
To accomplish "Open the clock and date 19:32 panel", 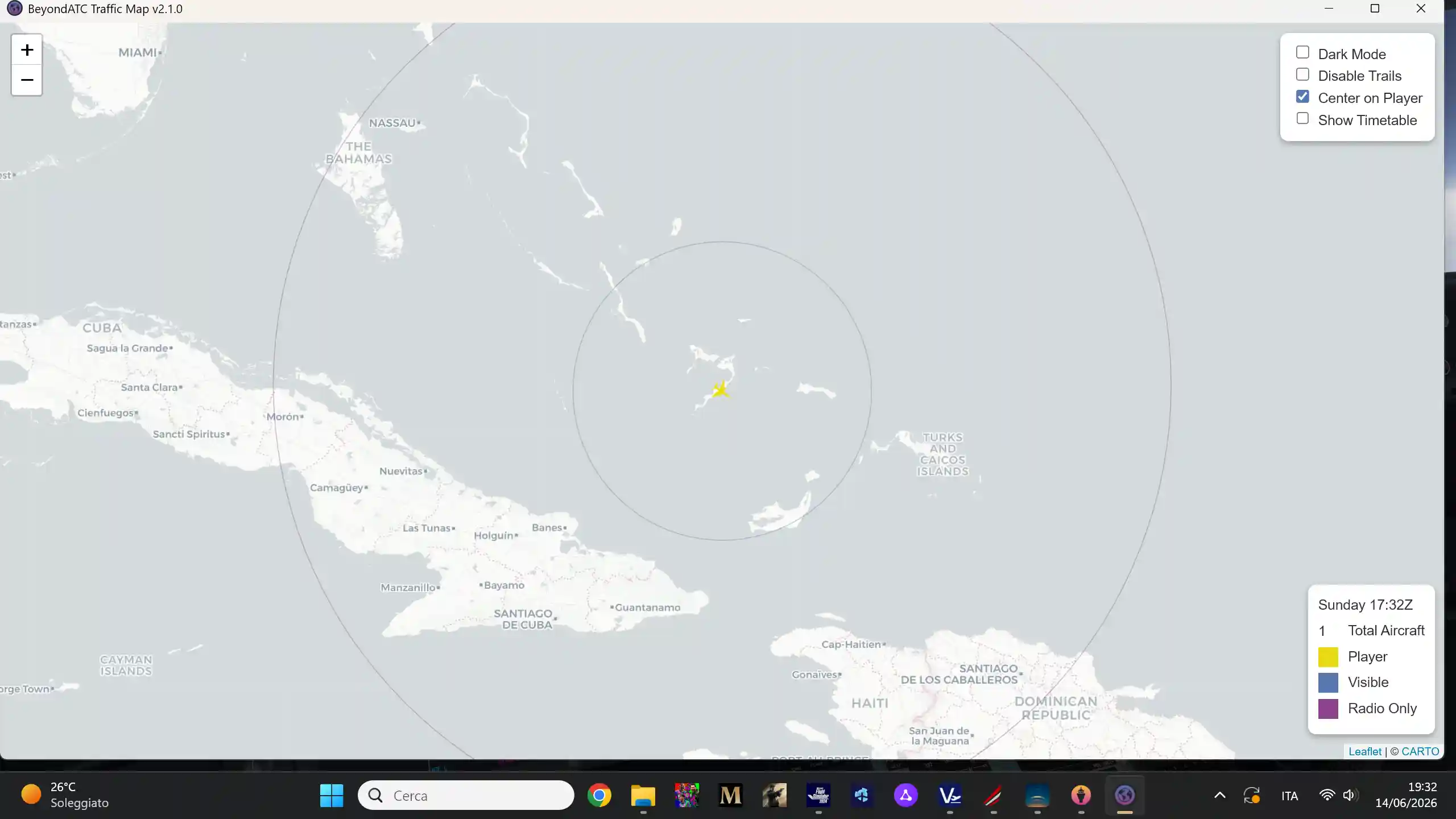I will [1406, 795].
